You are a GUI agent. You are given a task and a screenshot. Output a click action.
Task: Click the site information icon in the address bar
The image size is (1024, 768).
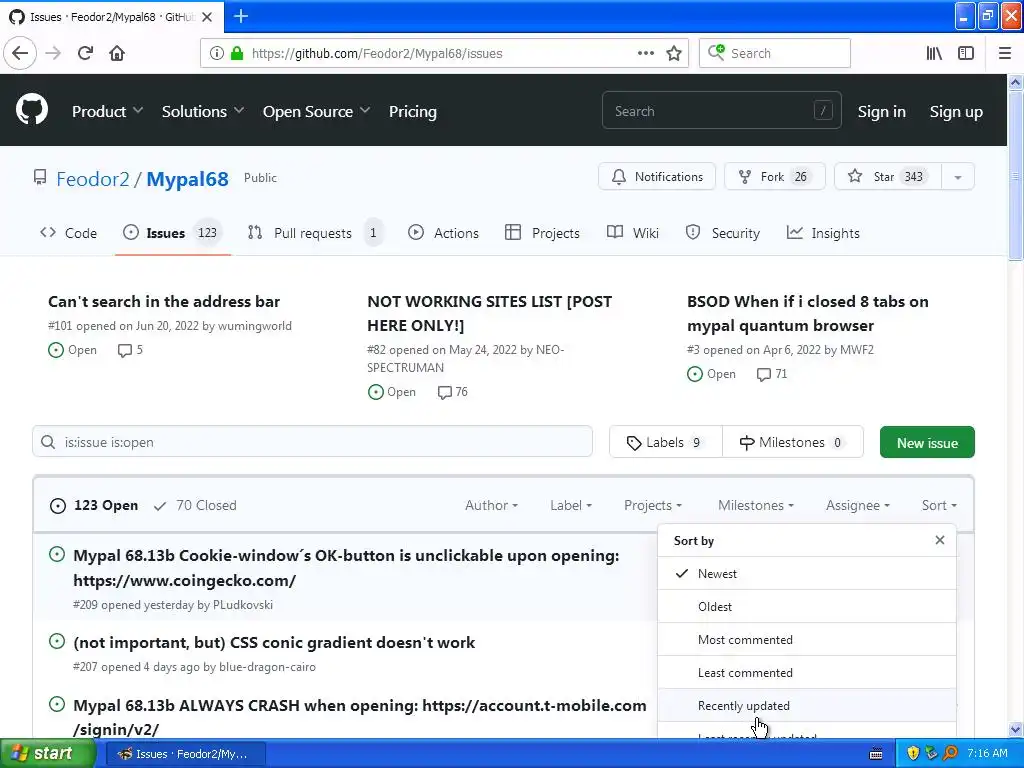(x=216, y=54)
